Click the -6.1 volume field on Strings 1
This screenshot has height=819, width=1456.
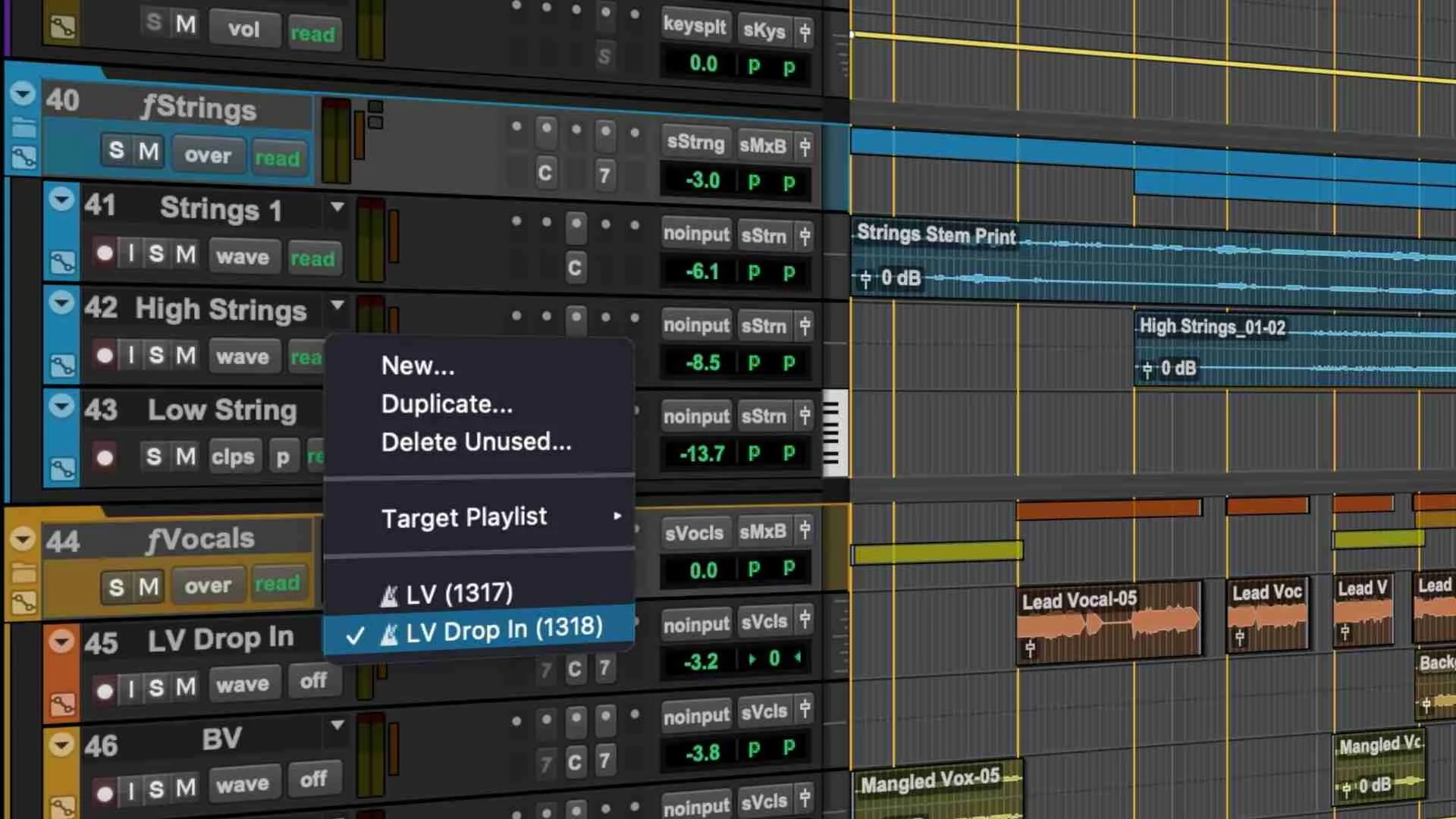(x=702, y=271)
